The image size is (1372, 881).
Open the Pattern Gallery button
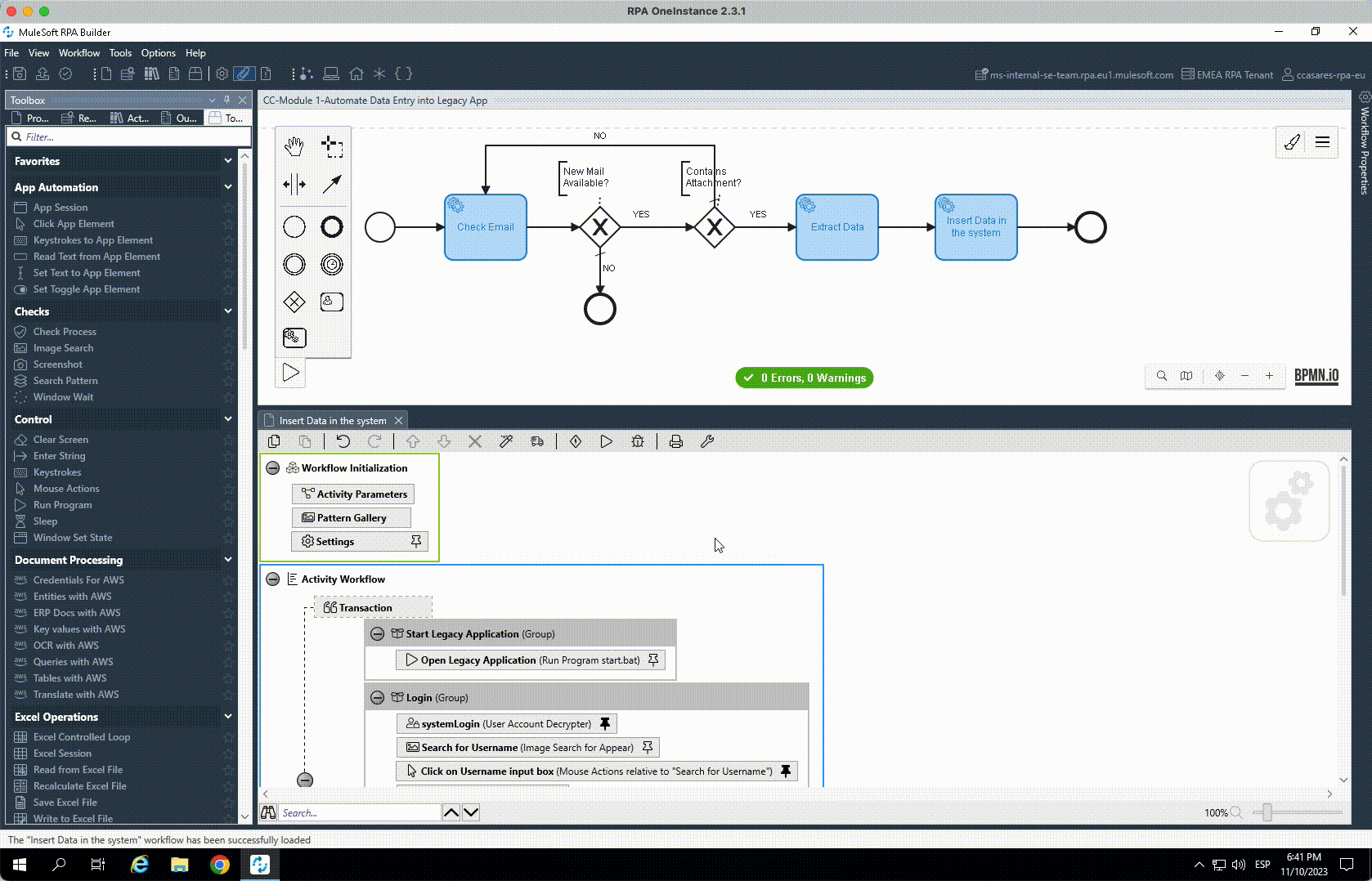(x=351, y=518)
